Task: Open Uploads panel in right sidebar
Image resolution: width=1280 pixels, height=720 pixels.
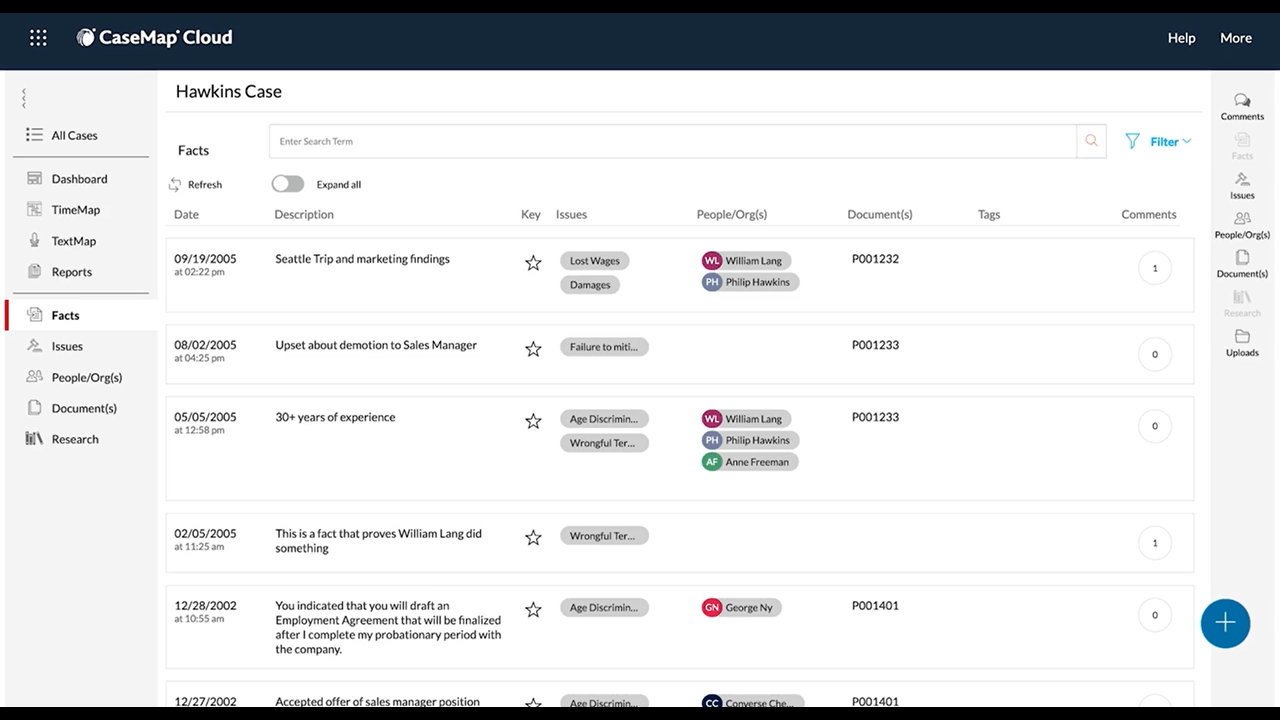Action: 1242,342
